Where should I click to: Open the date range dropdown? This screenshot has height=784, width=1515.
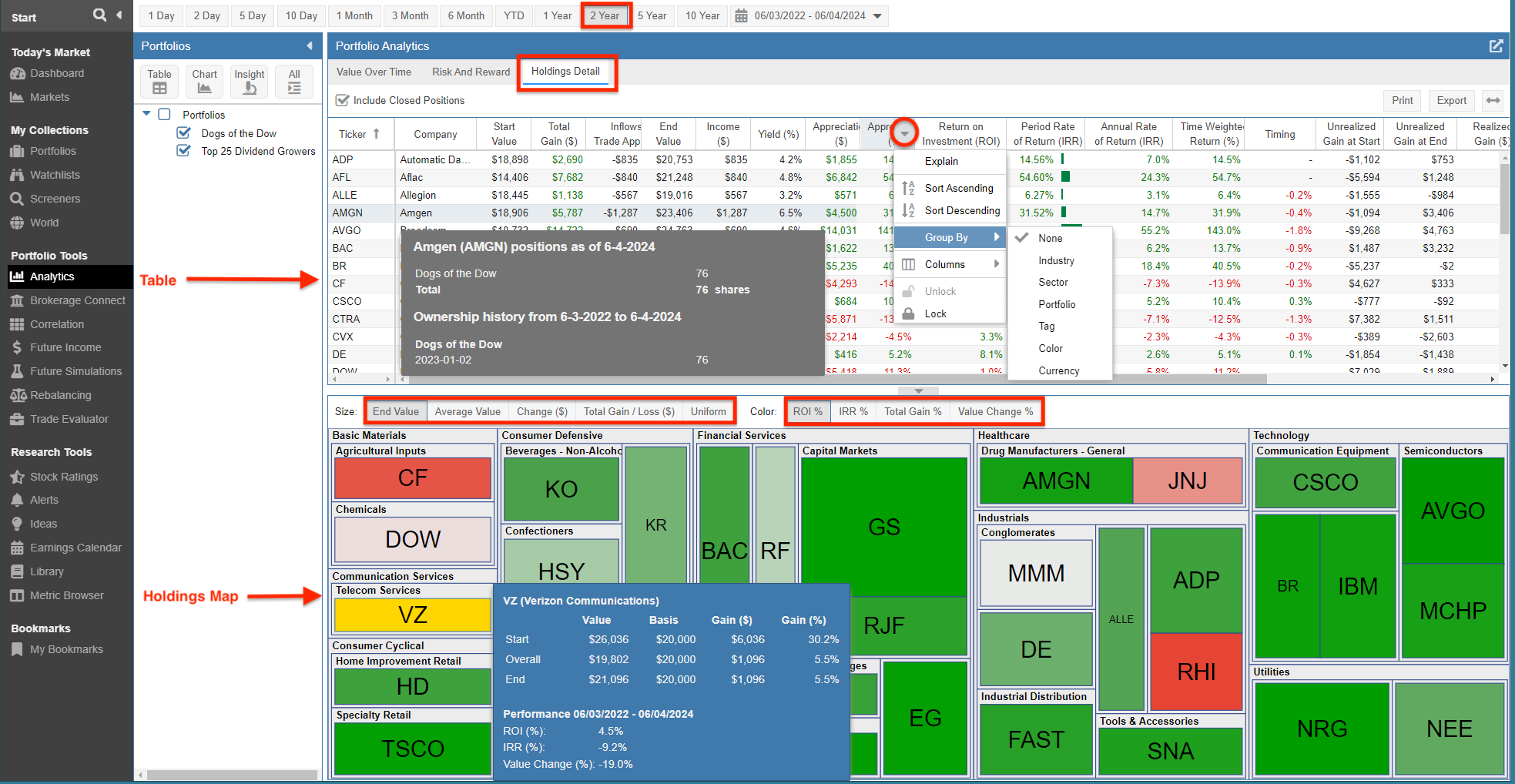(x=877, y=15)
